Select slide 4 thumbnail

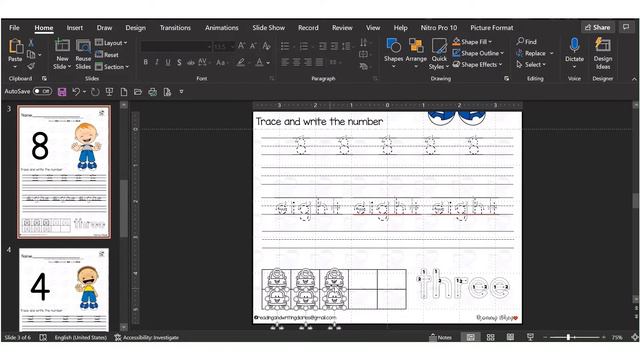[64, 289]
